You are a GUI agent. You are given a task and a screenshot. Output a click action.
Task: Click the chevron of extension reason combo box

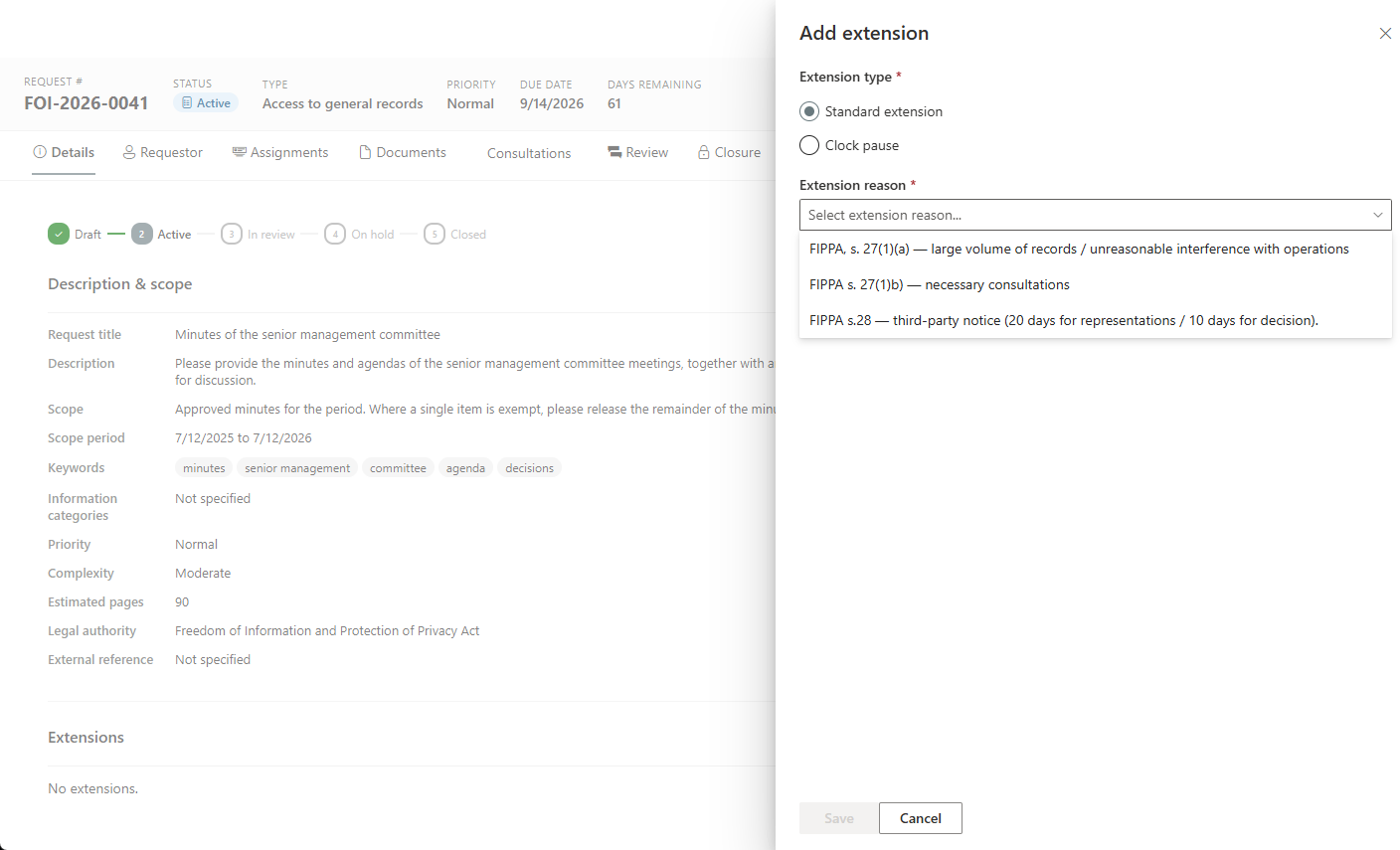click(x=1378, y=215)
